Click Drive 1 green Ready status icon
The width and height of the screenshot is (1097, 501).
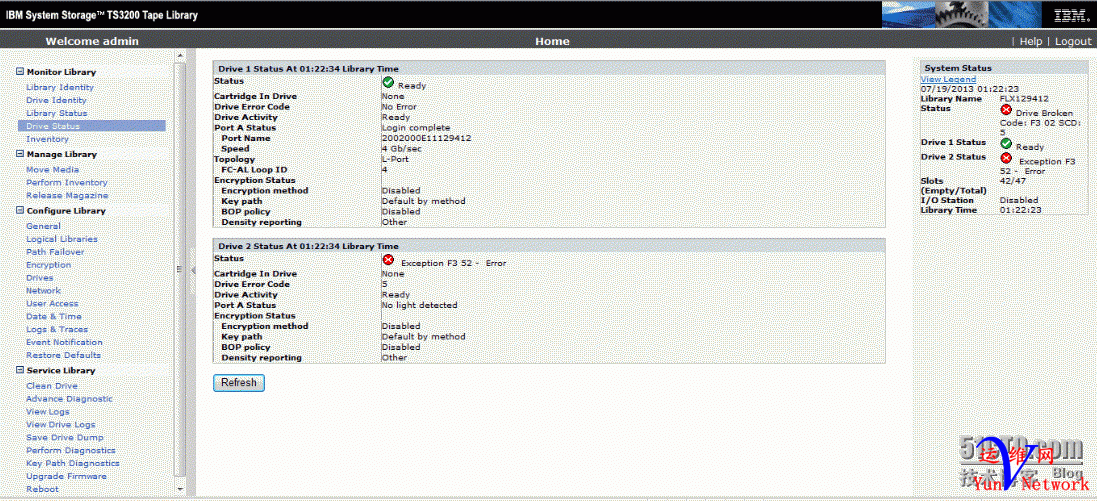[388, 83]
